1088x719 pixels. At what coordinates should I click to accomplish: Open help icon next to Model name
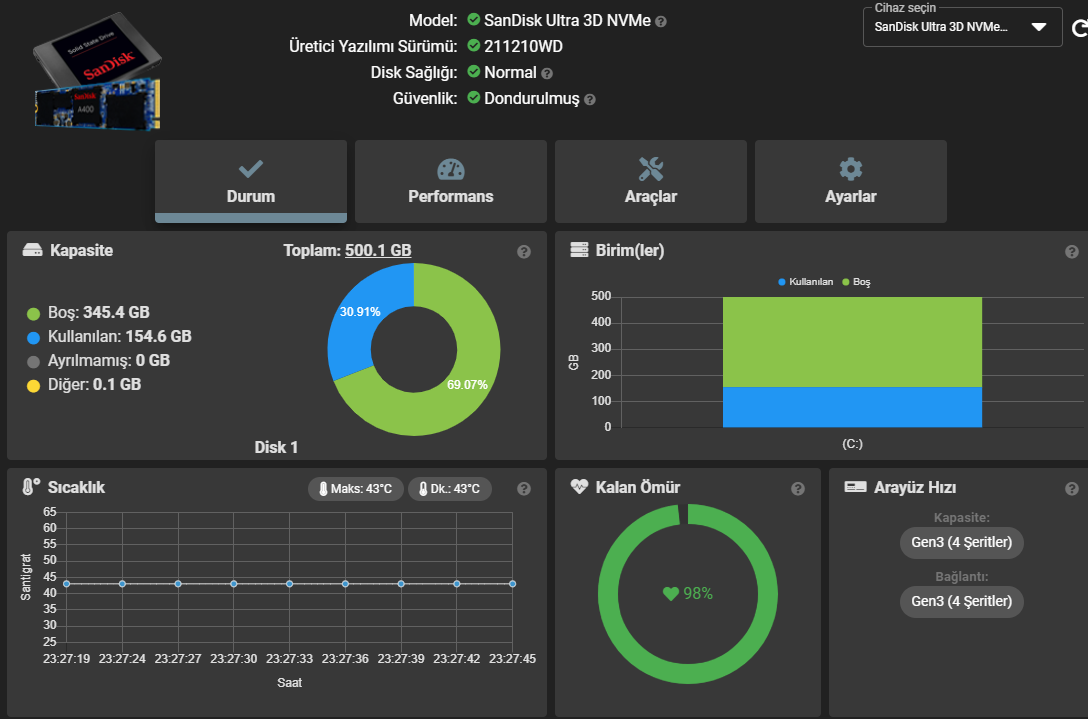coord(661,22)
